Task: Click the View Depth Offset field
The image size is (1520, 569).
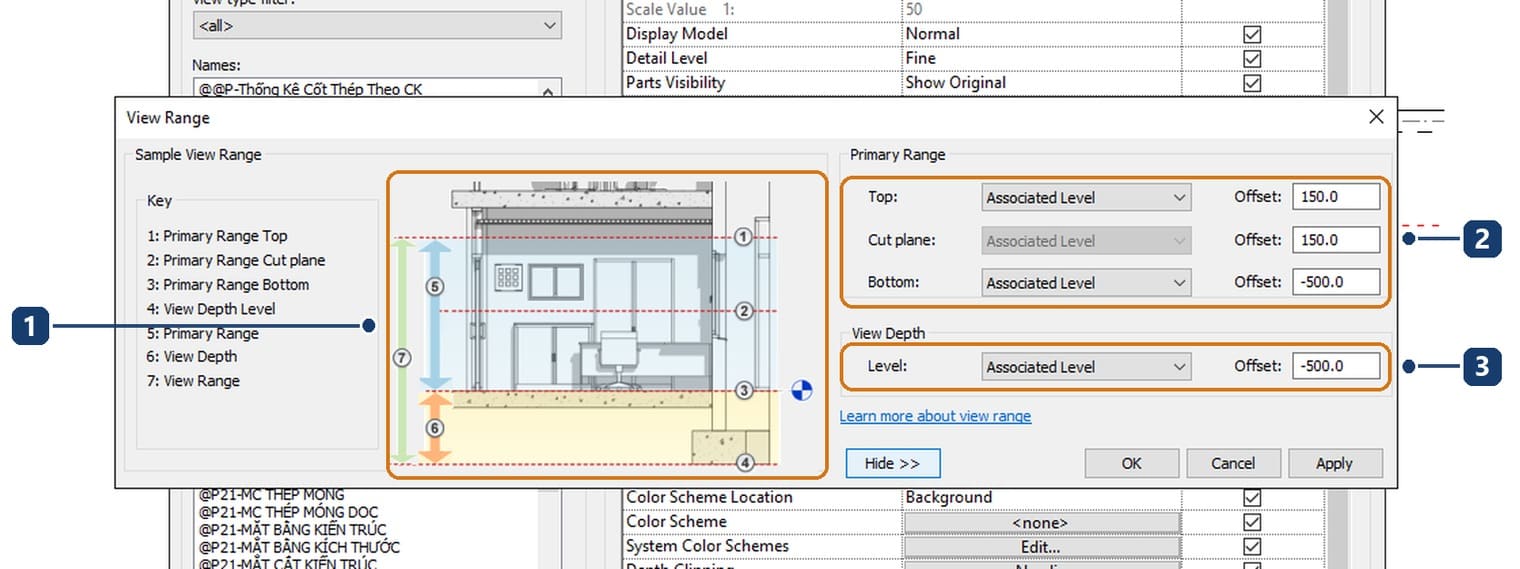Action: pos(1336,366)
